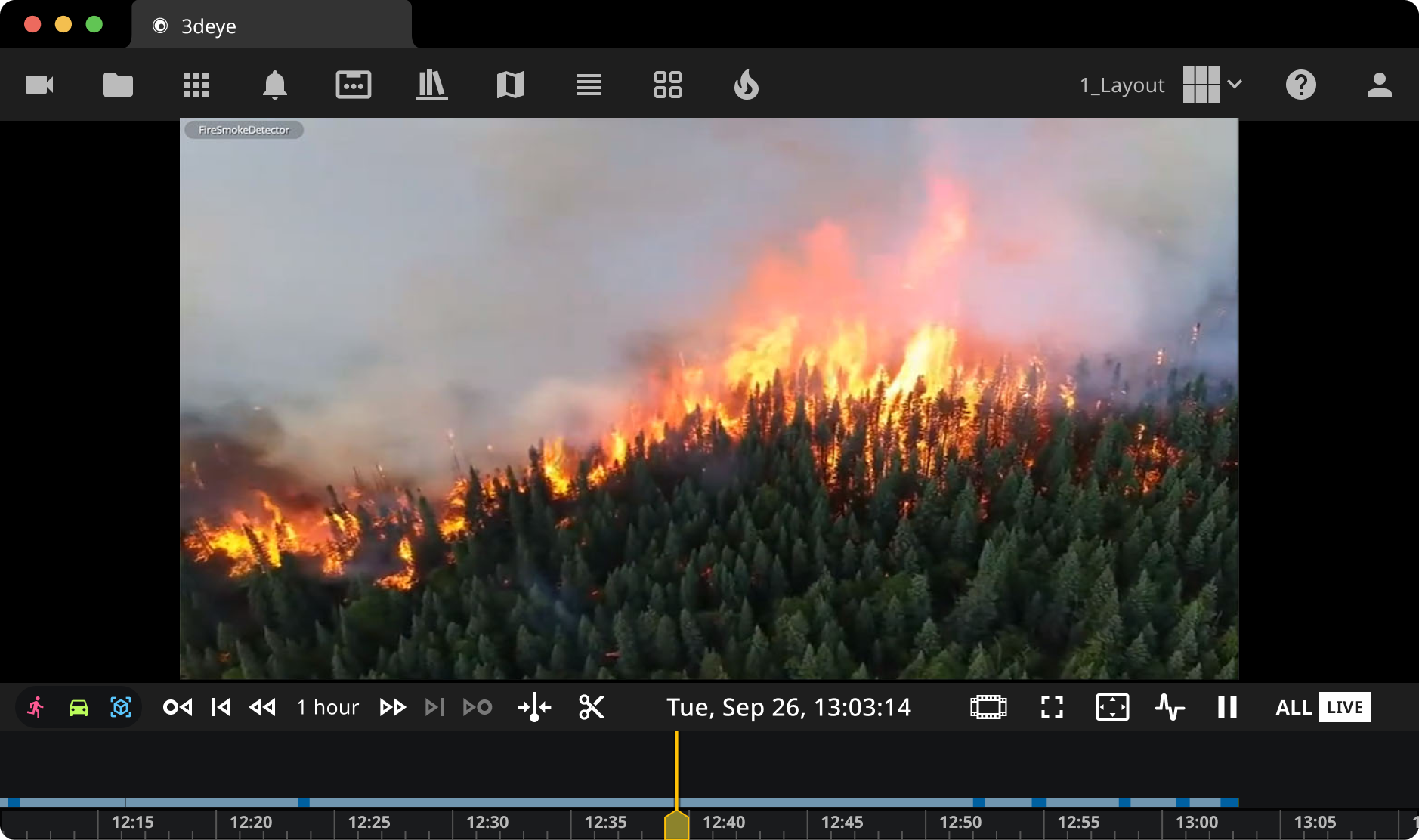Seek to 12:15 on the timeline

[x=132, y=822]
